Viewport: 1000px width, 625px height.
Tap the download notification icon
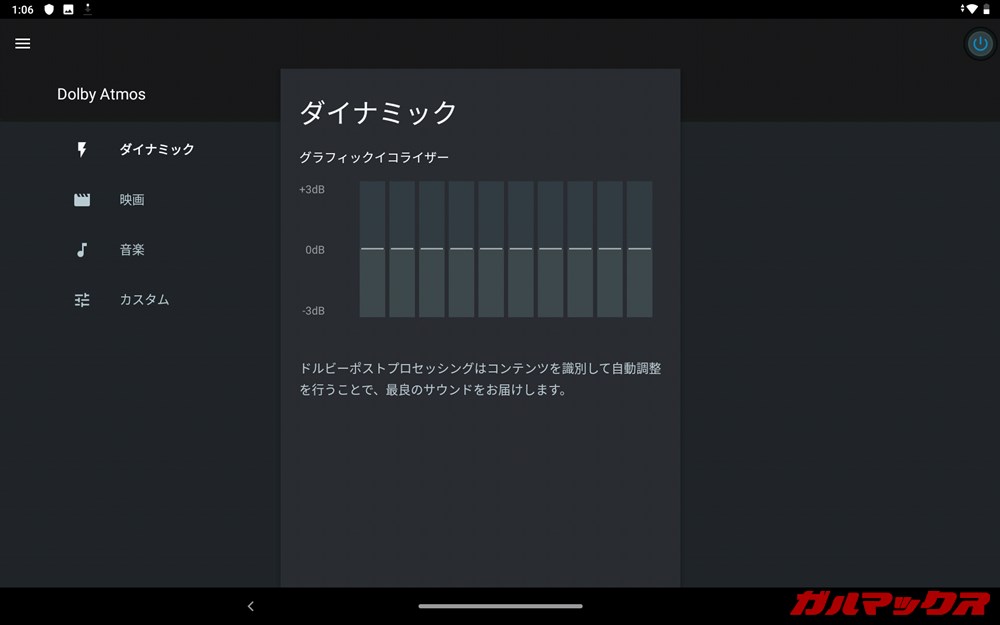(x=86, y=9)
